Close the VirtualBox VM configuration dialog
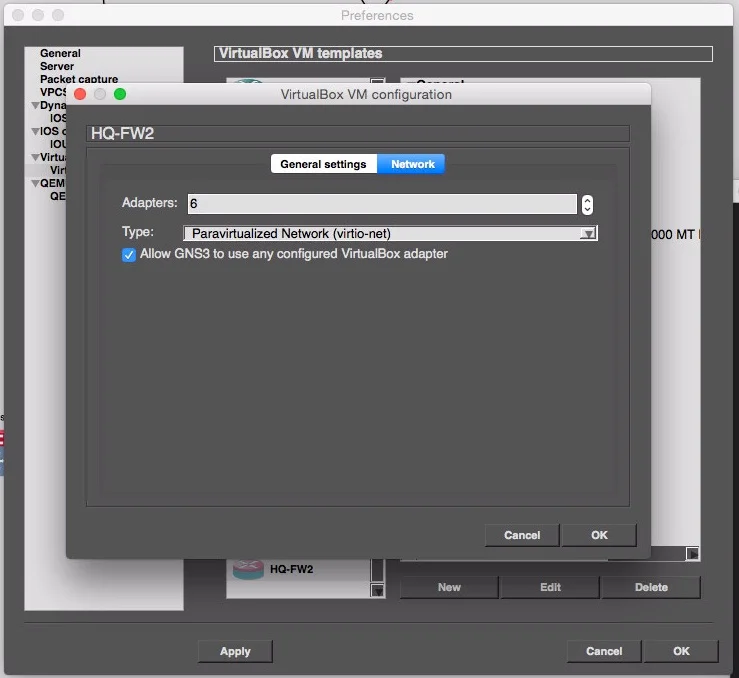The height and width of the screenshot is (678, 739). point(80,94)
